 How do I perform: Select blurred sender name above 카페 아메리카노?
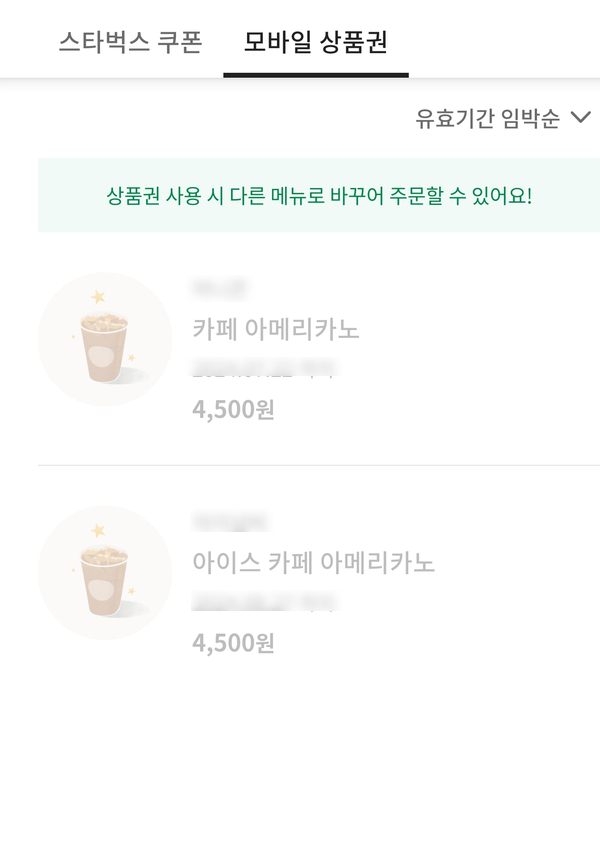pos(219,289)
